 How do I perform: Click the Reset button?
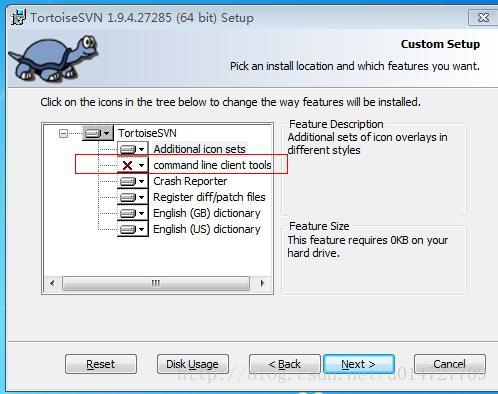101,364
